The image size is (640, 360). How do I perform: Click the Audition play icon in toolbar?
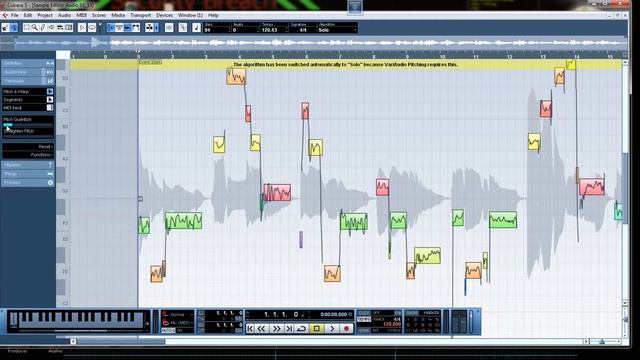point(82,28)
